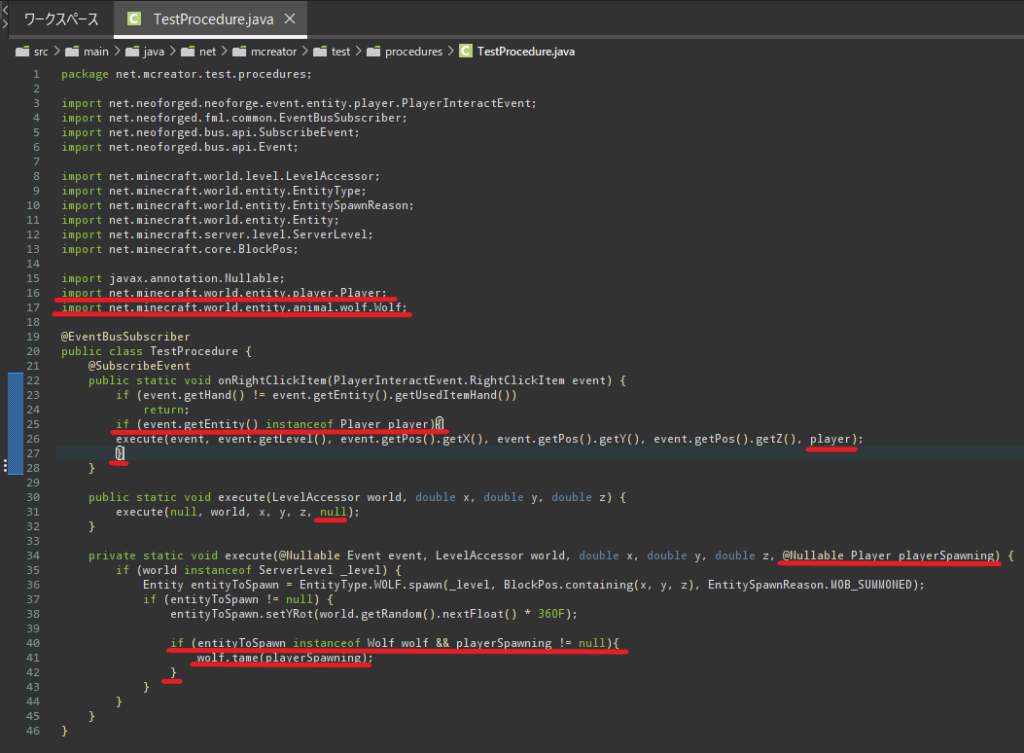The width and height of the screenshot is (1024, 753).
Task: Switch to the ワークスペース tab
Action: click(x=60, y=19)
